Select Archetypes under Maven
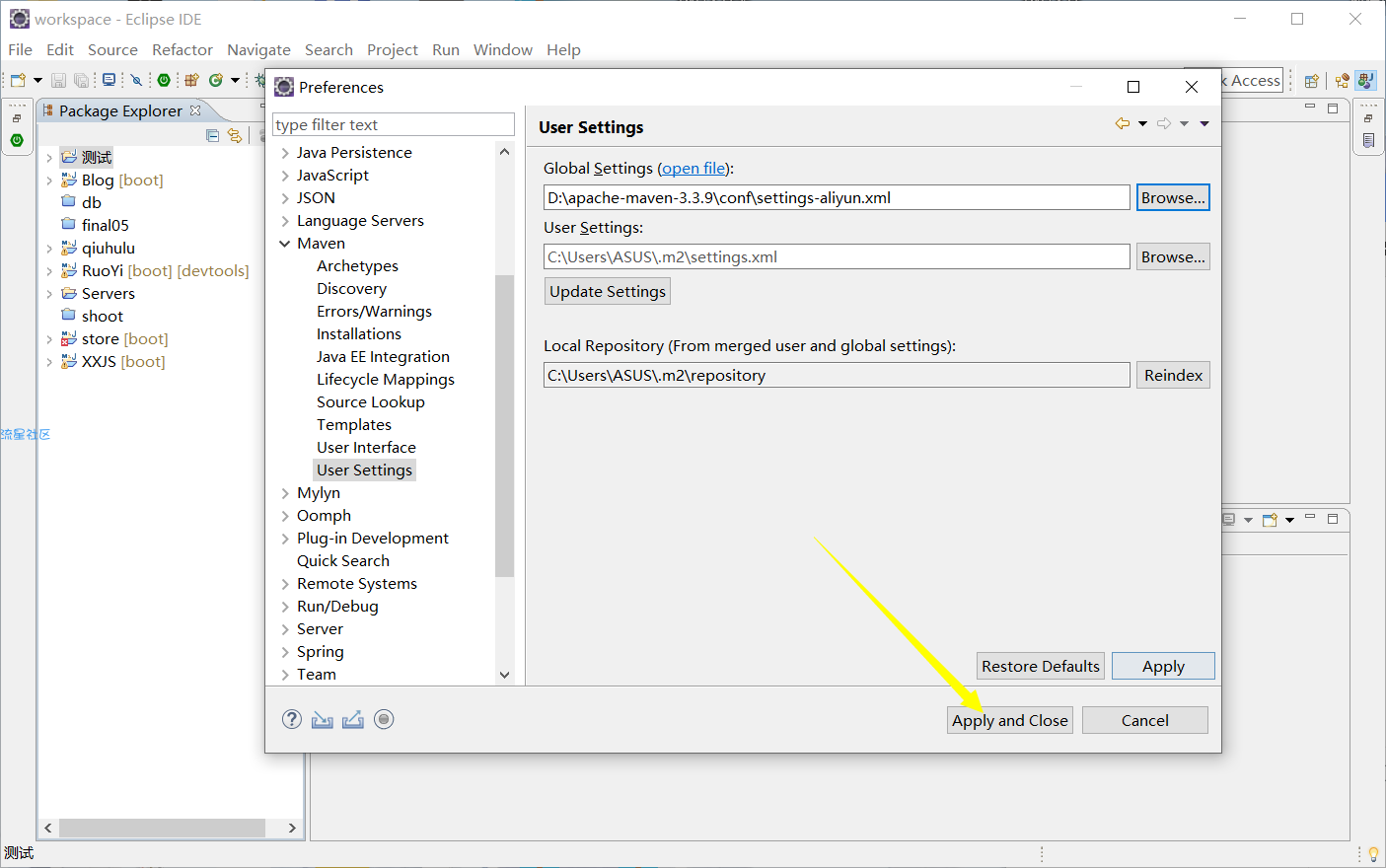The image size is (1386, 868). coord(357,266)
